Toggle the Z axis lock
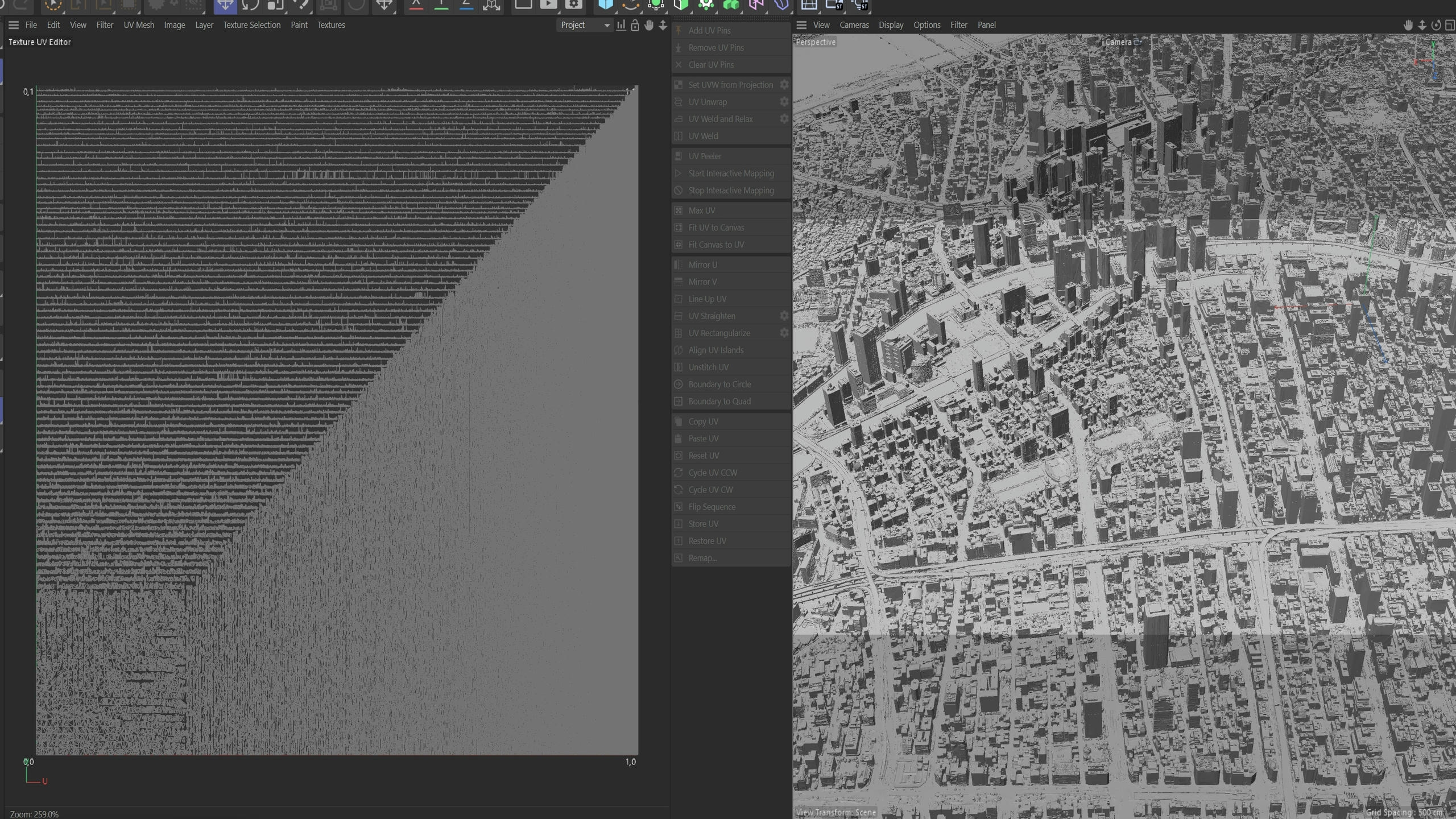This screenshot has width=1456, height=819. coord(466,5)
